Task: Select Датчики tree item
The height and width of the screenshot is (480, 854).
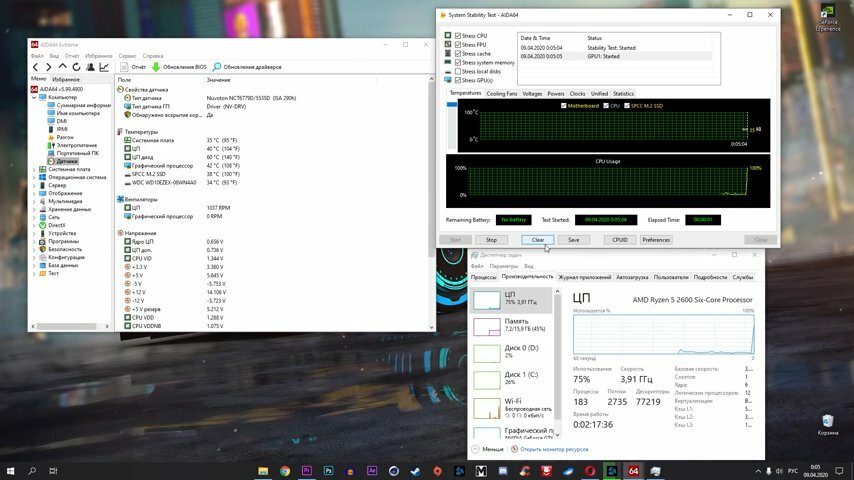Action: (x=63, y=161)
